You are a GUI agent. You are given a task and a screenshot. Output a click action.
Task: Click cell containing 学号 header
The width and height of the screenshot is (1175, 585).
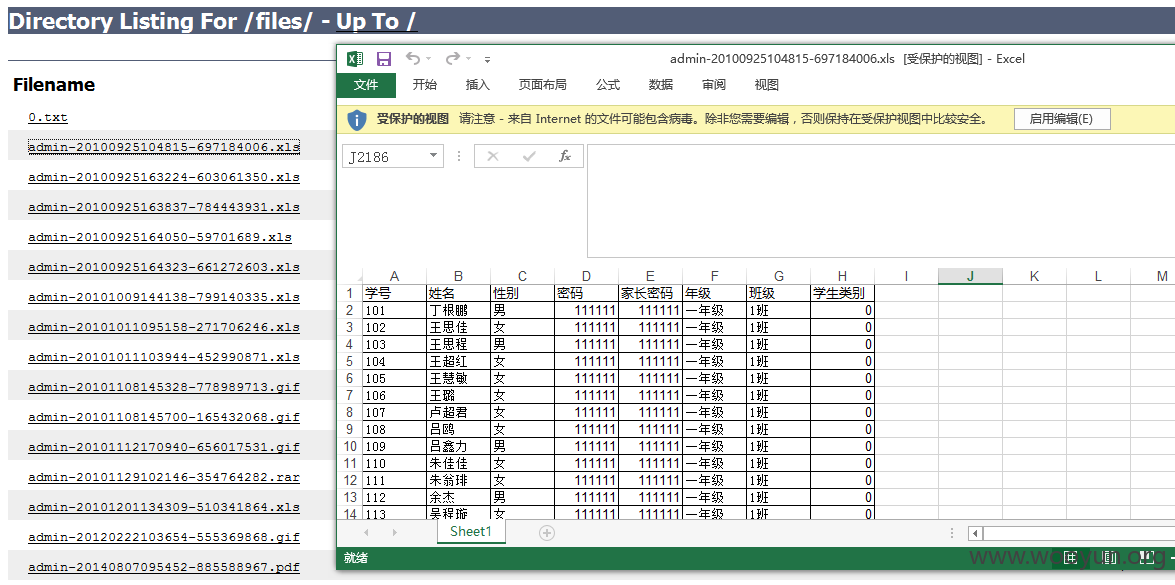click(395, 293)
